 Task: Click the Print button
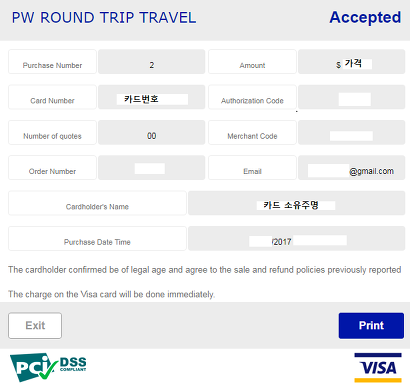[x=371, y=325]
